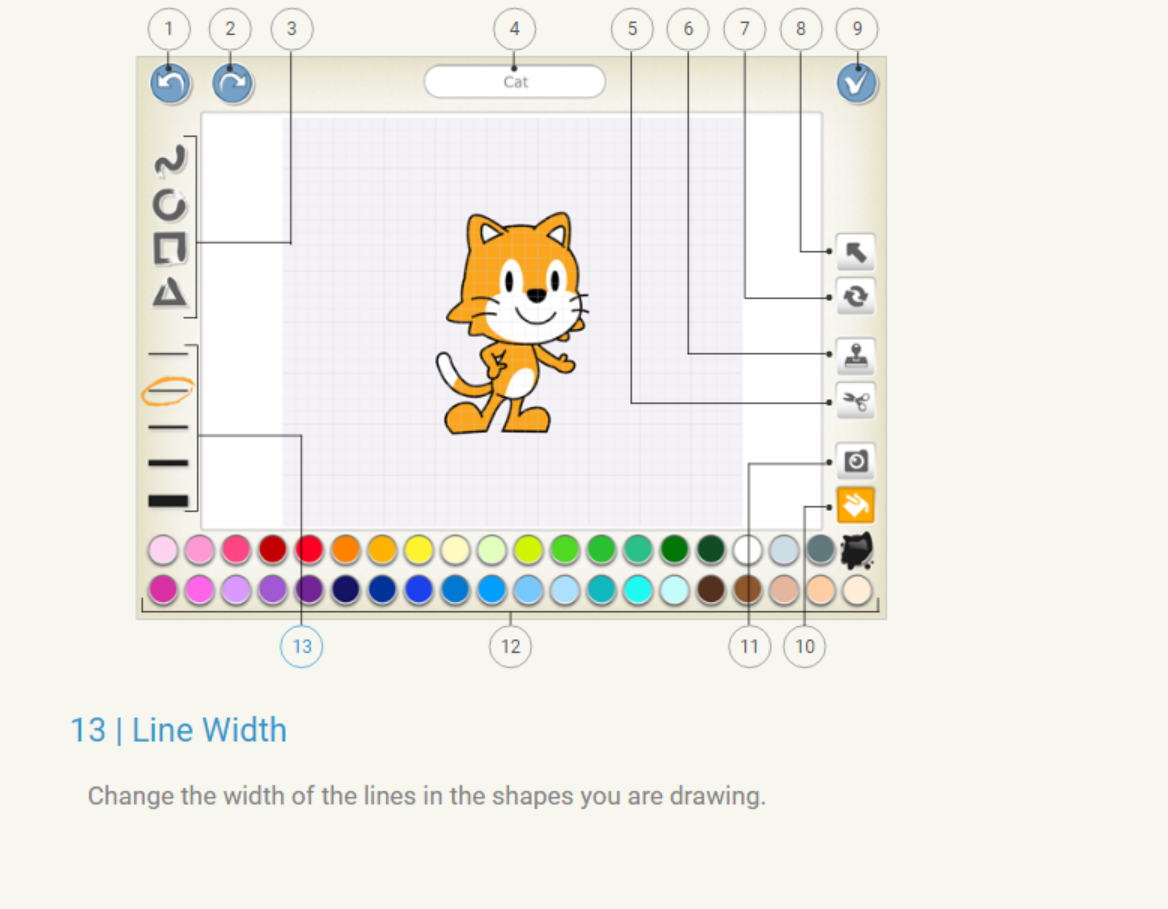Select the circle shape tool
Image resolution: width=1168 pixels, height=909 pixels.
tap(170, 205)
